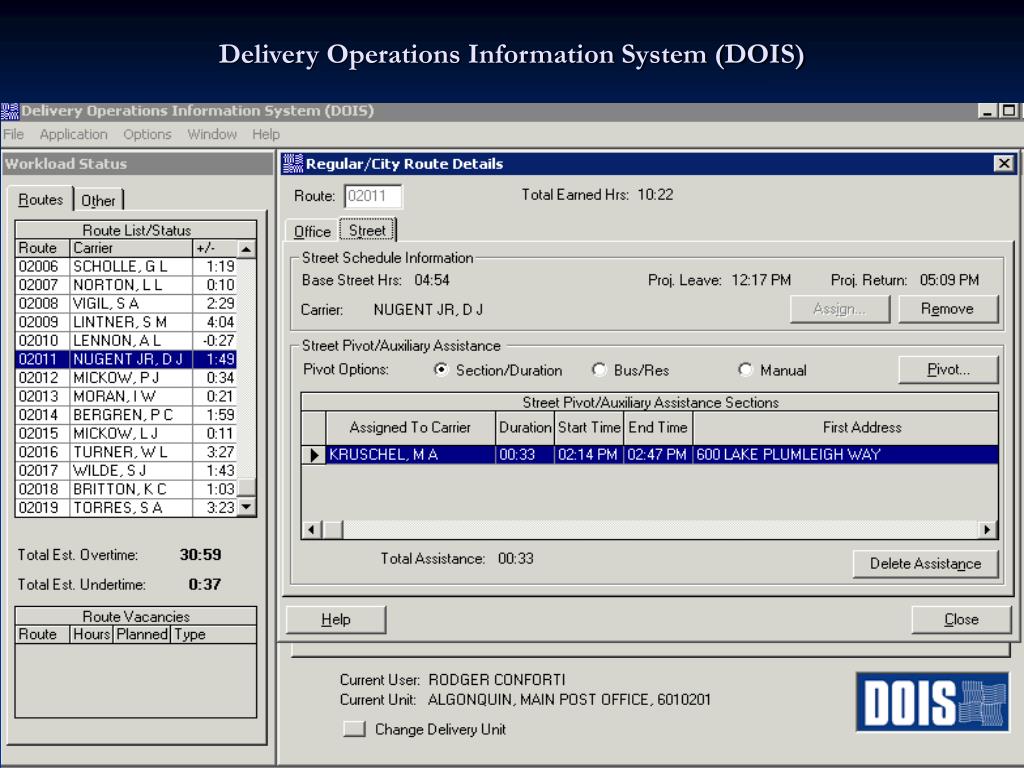The width and height of the screenshot is (1024, 768).
Task: Click the route list vertical scrollbar thumb
Action: click(246, 488)
